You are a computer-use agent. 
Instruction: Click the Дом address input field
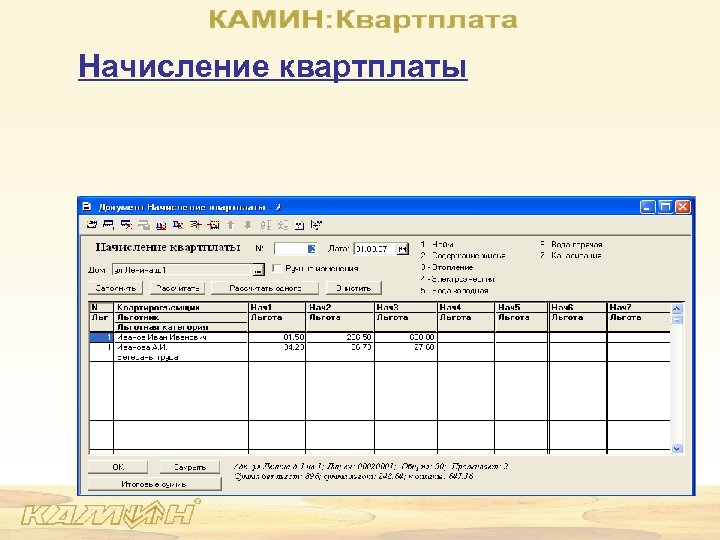pyautogui.click(x=182, y=270)
